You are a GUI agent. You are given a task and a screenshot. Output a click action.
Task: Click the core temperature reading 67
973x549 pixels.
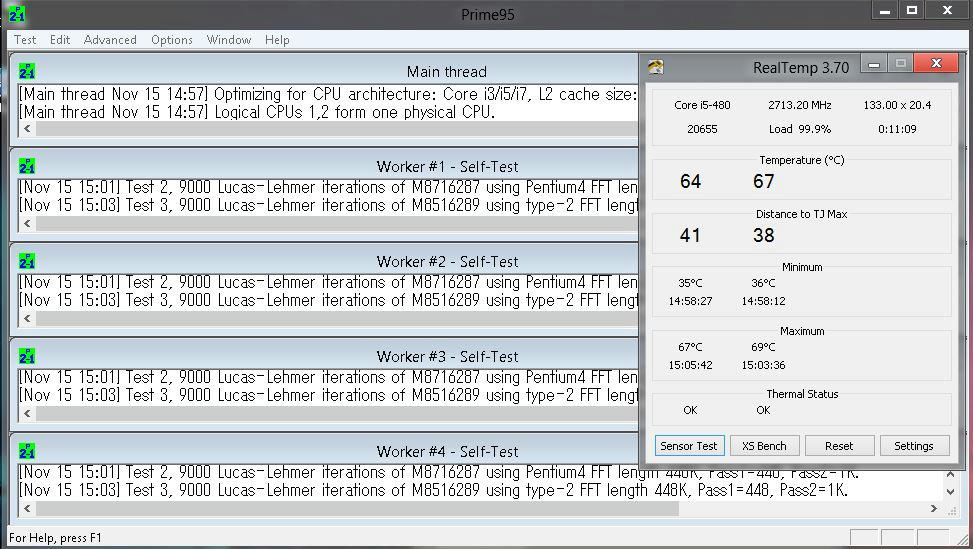click(763, 181)
